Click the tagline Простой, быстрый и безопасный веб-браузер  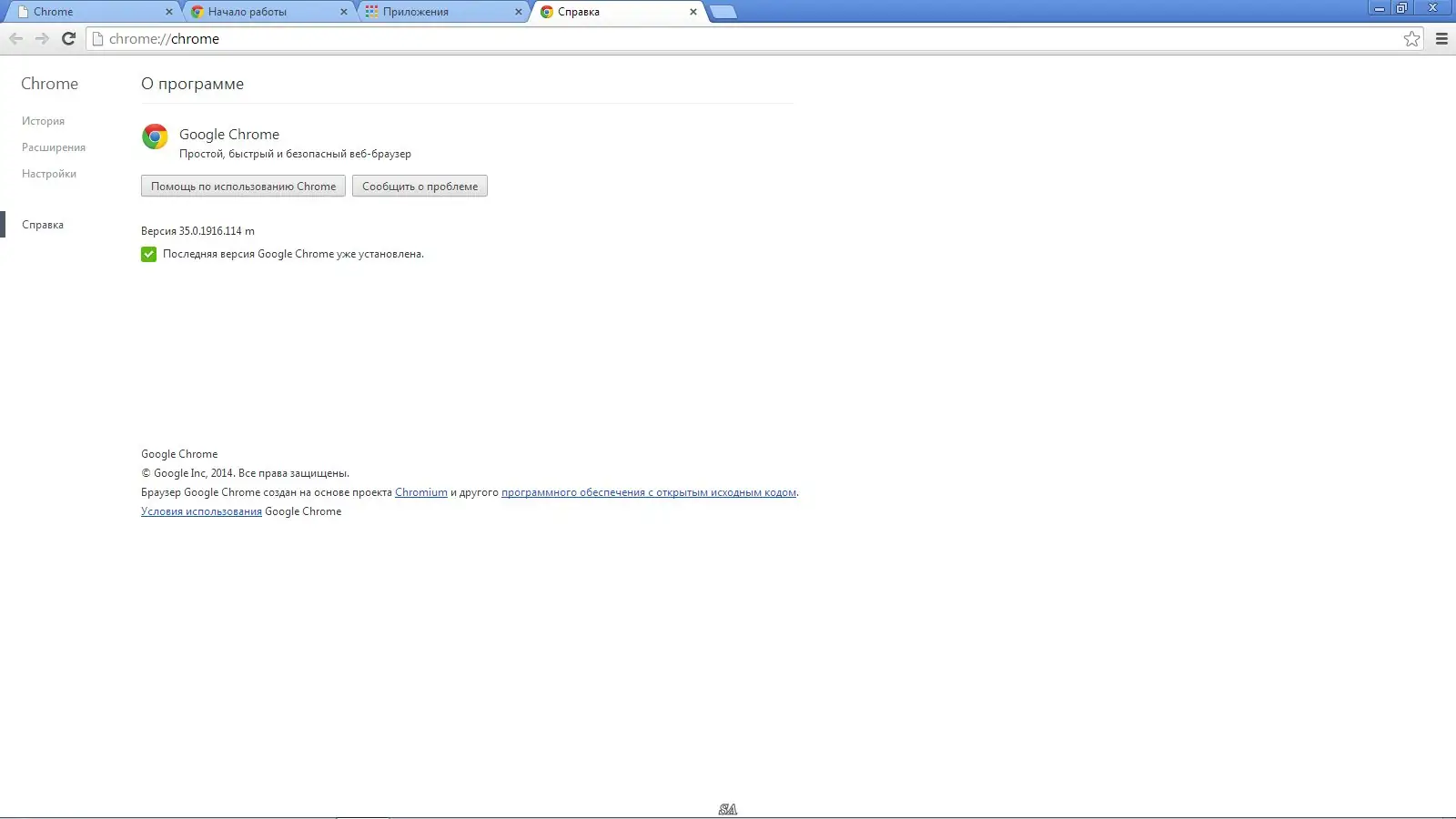click(x=295, y=154)
